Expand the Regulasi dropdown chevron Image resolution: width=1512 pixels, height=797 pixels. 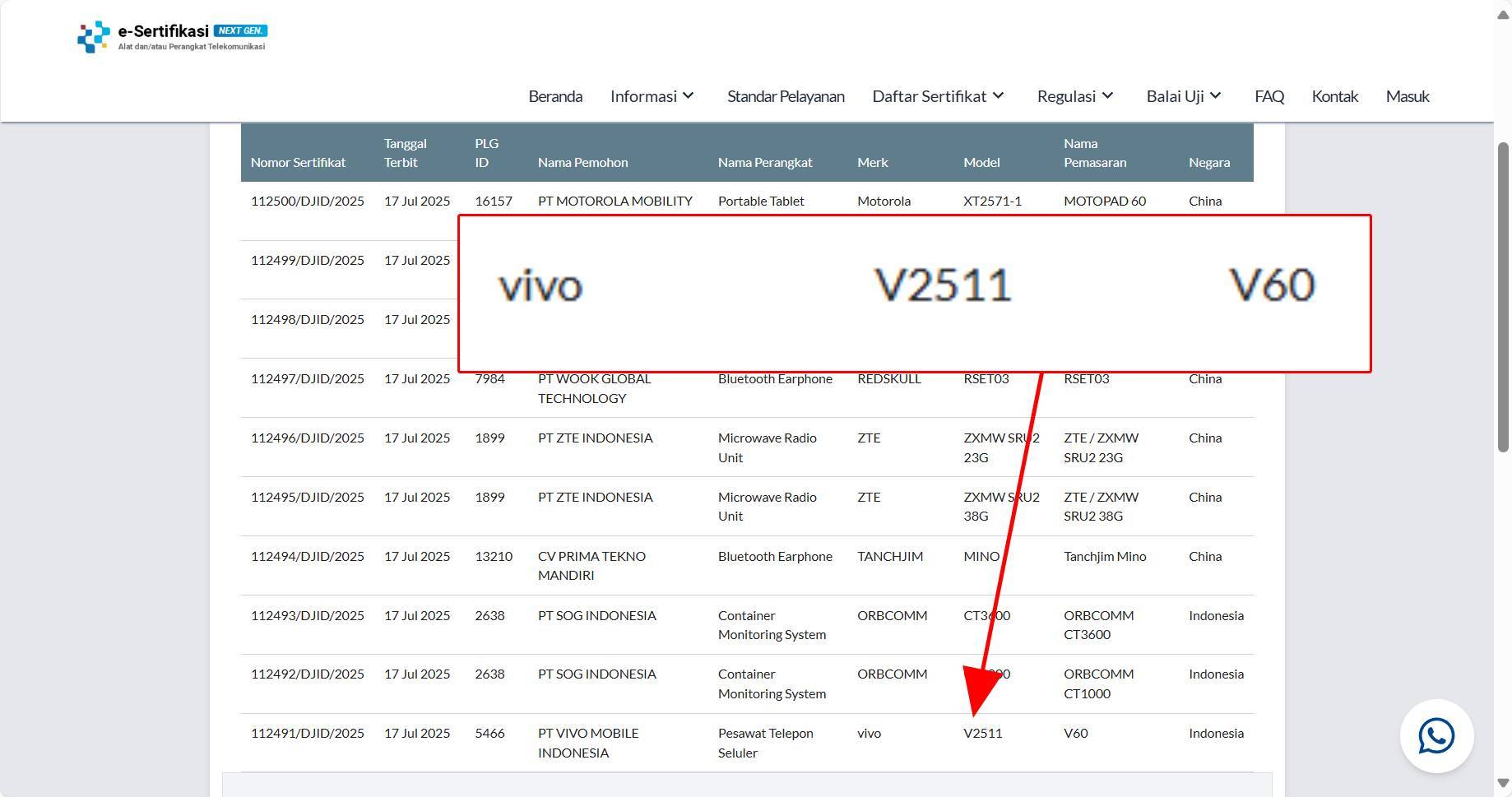click(x=1107, y=96)
